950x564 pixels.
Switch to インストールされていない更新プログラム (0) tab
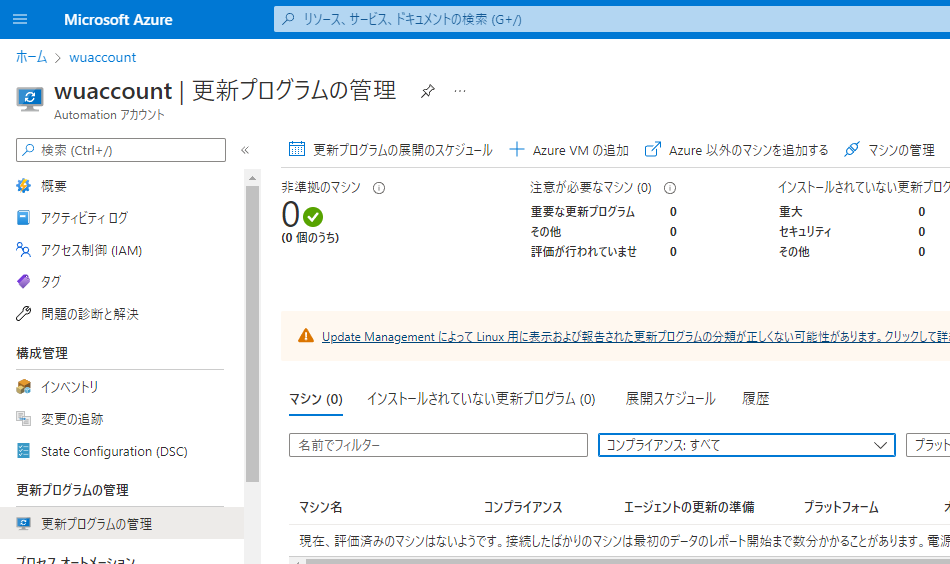[481, 399]
